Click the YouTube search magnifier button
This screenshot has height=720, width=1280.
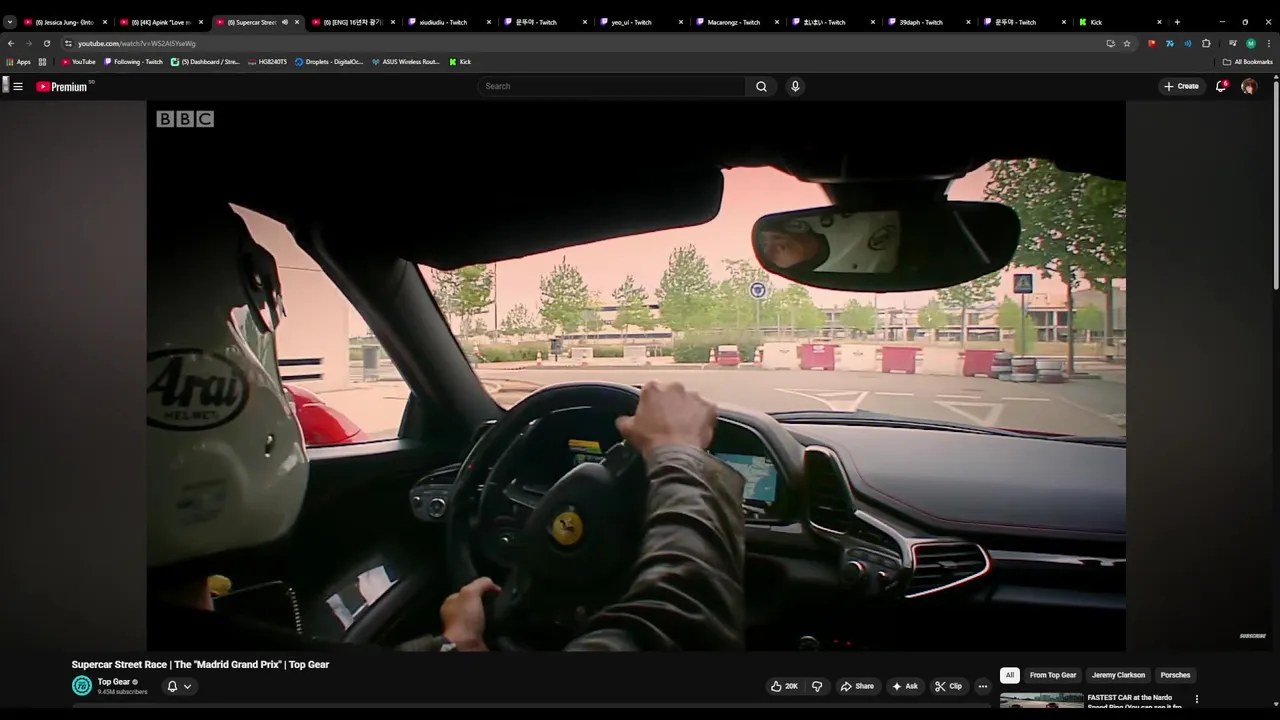[761, 86]
